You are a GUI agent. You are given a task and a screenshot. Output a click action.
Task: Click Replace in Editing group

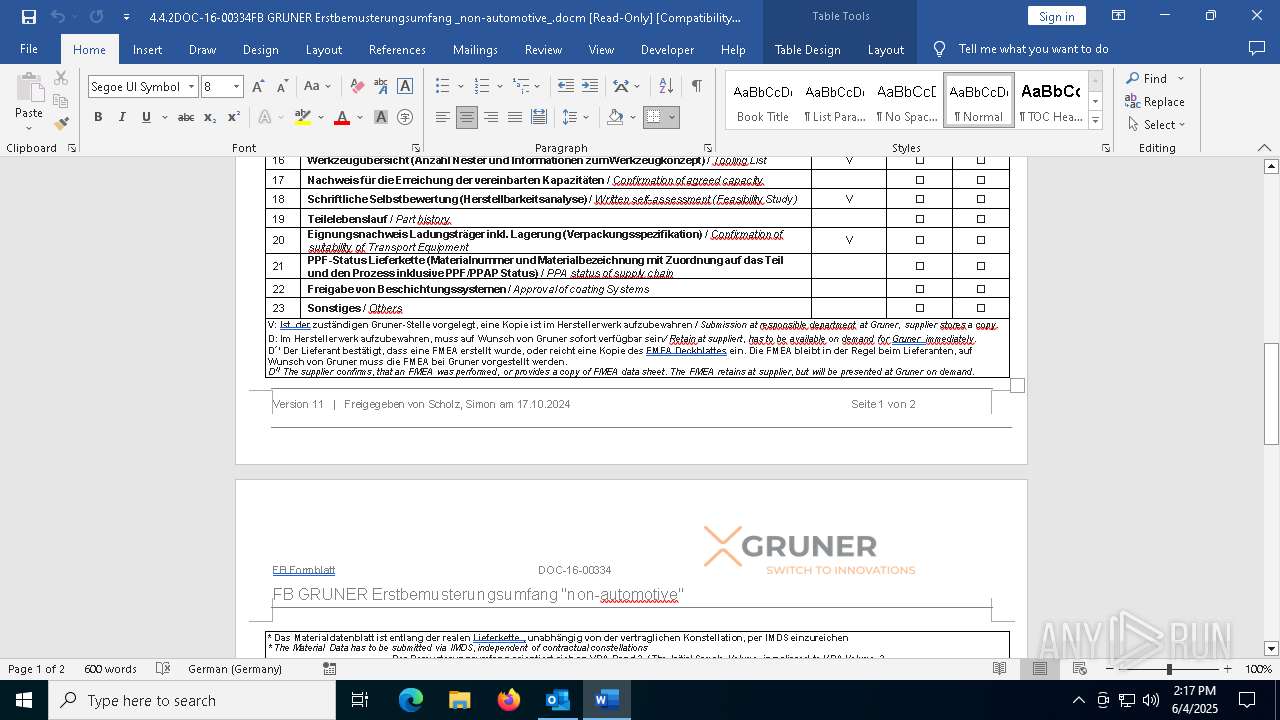pos(1155,101)
